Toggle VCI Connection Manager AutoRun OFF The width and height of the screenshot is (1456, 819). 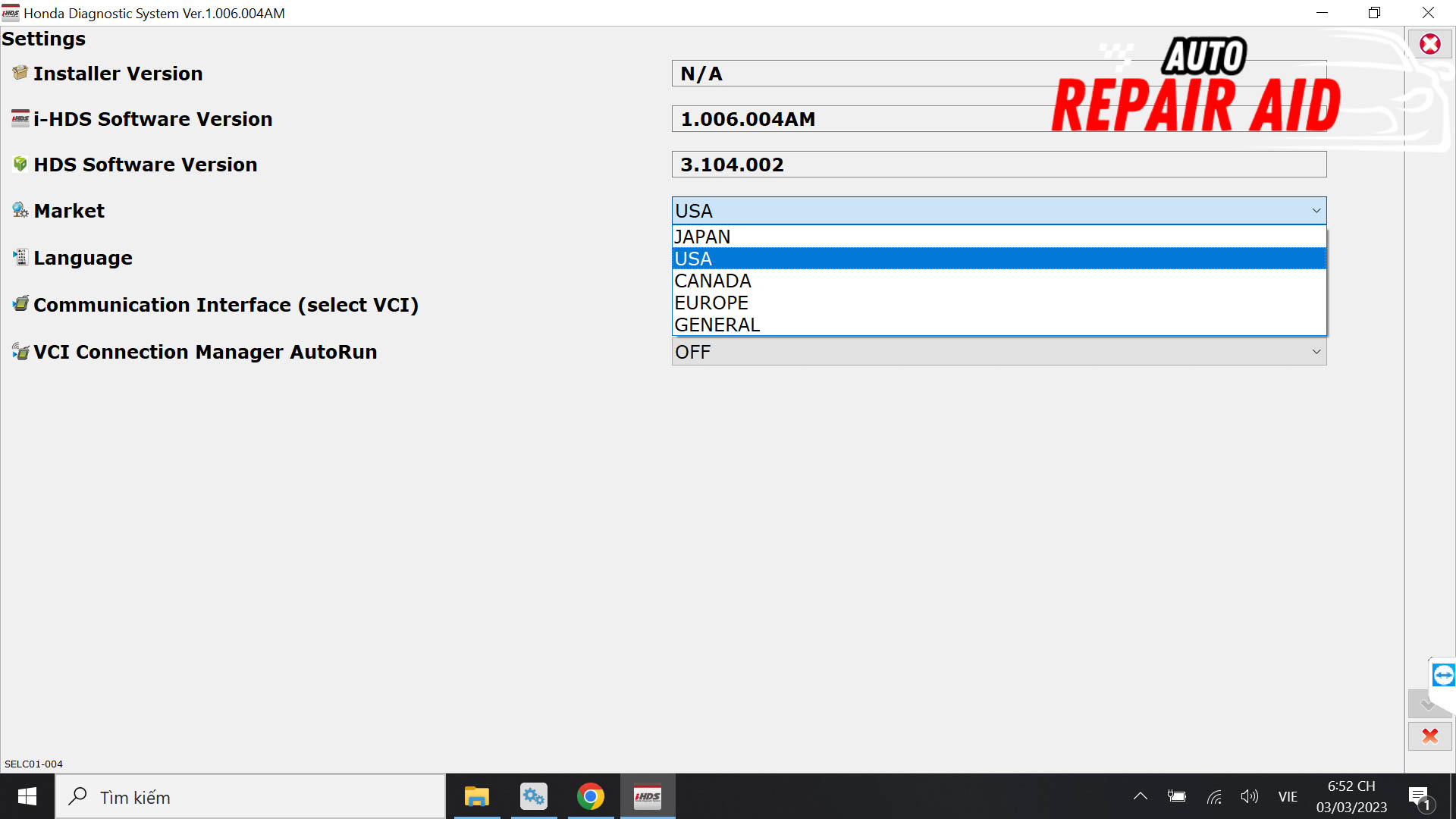tap(997, 352)
